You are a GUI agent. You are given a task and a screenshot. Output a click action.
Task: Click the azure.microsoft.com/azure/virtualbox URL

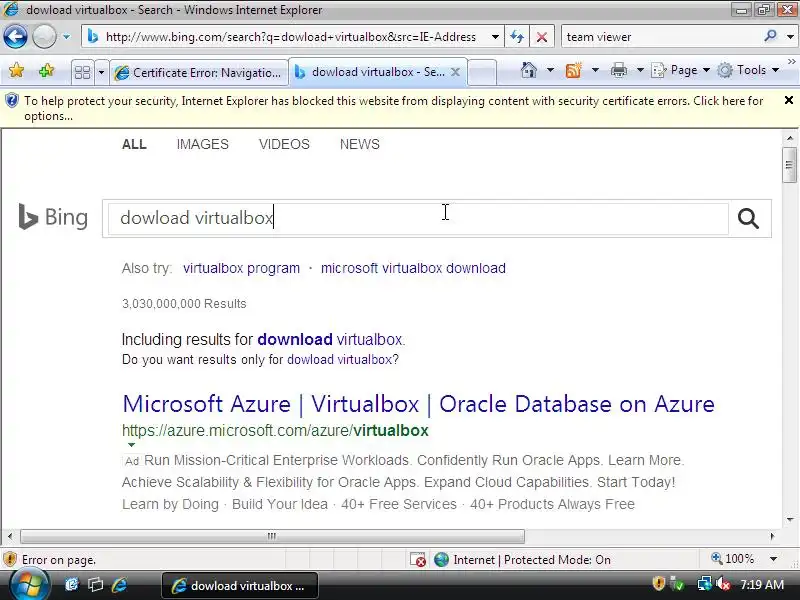[275, 431]
